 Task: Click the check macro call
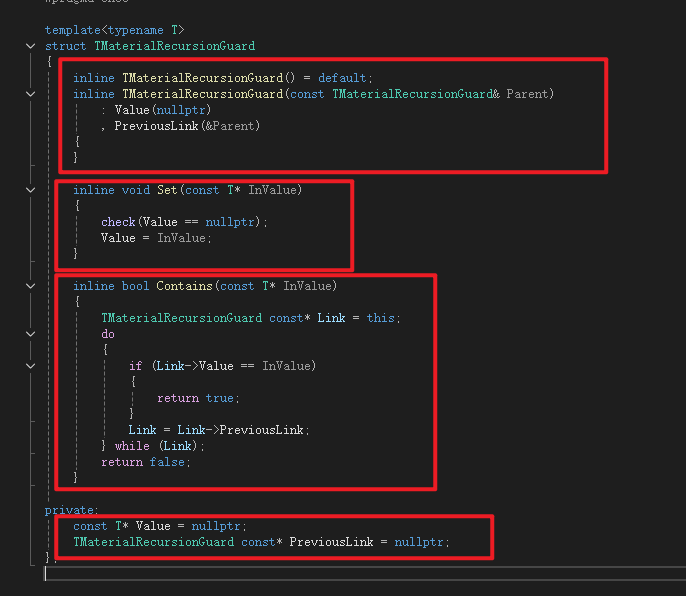pos(118,222)
